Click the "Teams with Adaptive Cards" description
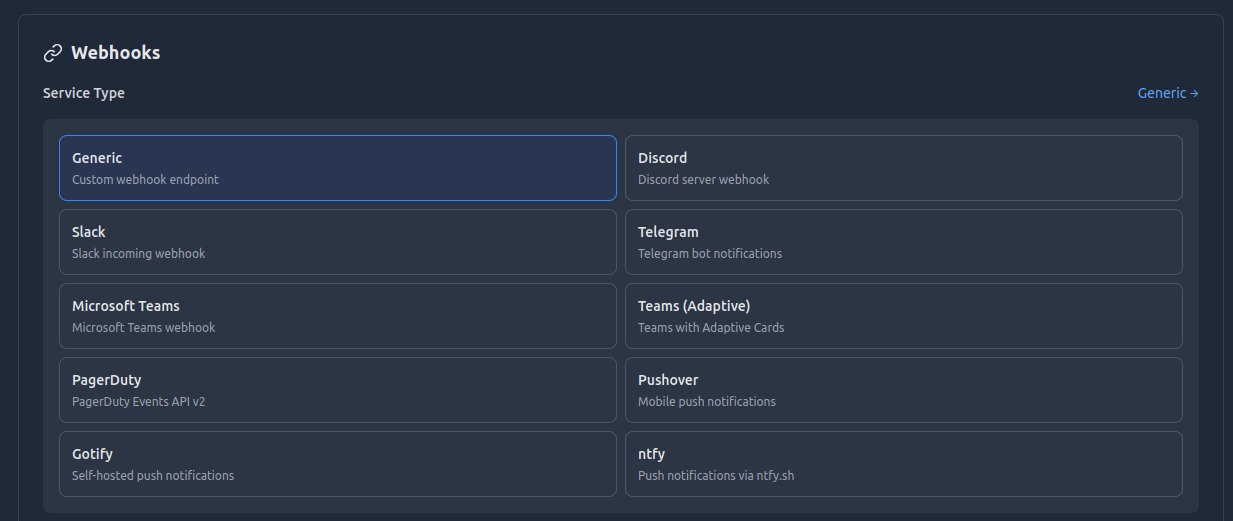Viewport: 1233px width, 521px height. point(711,328)
